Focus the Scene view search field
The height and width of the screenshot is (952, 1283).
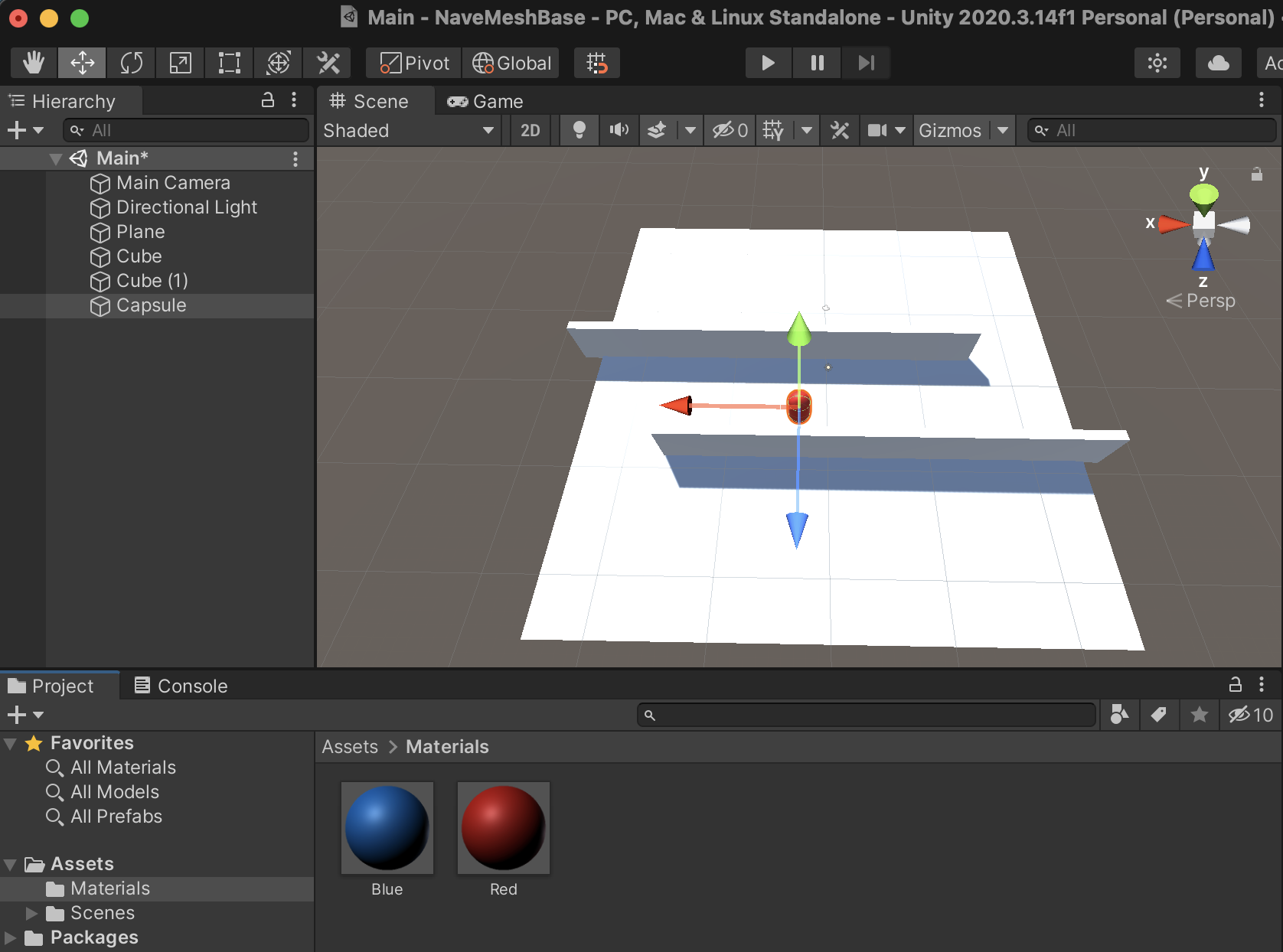[1152, 131]
